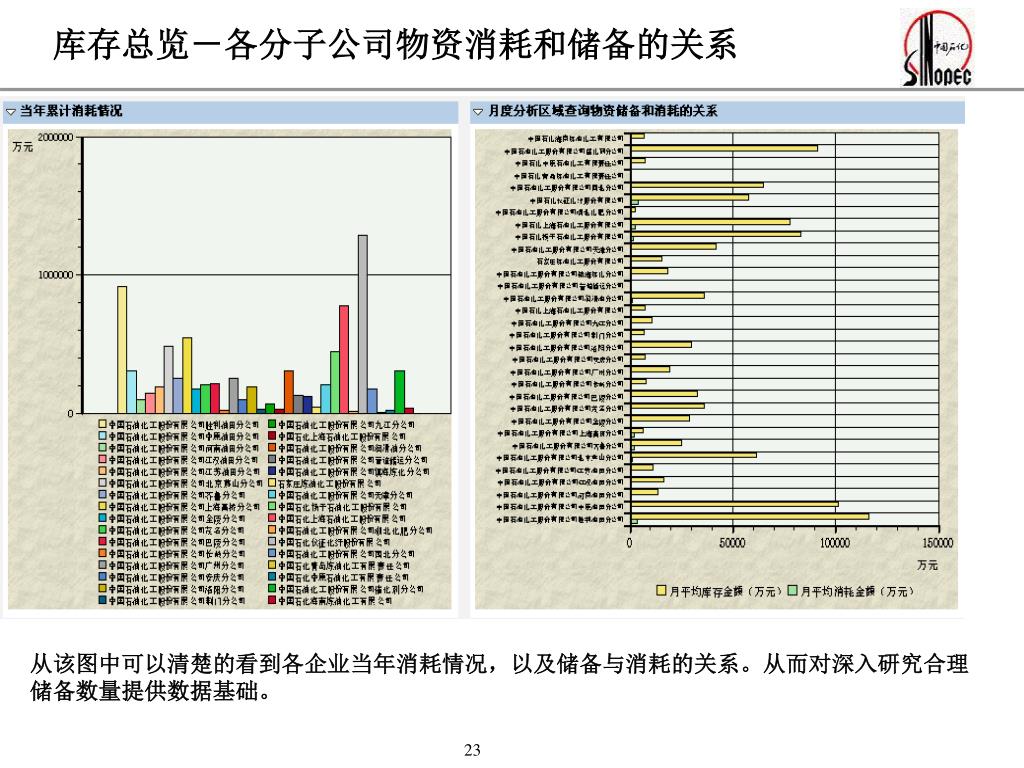This screenshot has width=1024, height=768.
Task: Select the 仪征化纤 gray legend swatch
Action: tap(272, 542)
